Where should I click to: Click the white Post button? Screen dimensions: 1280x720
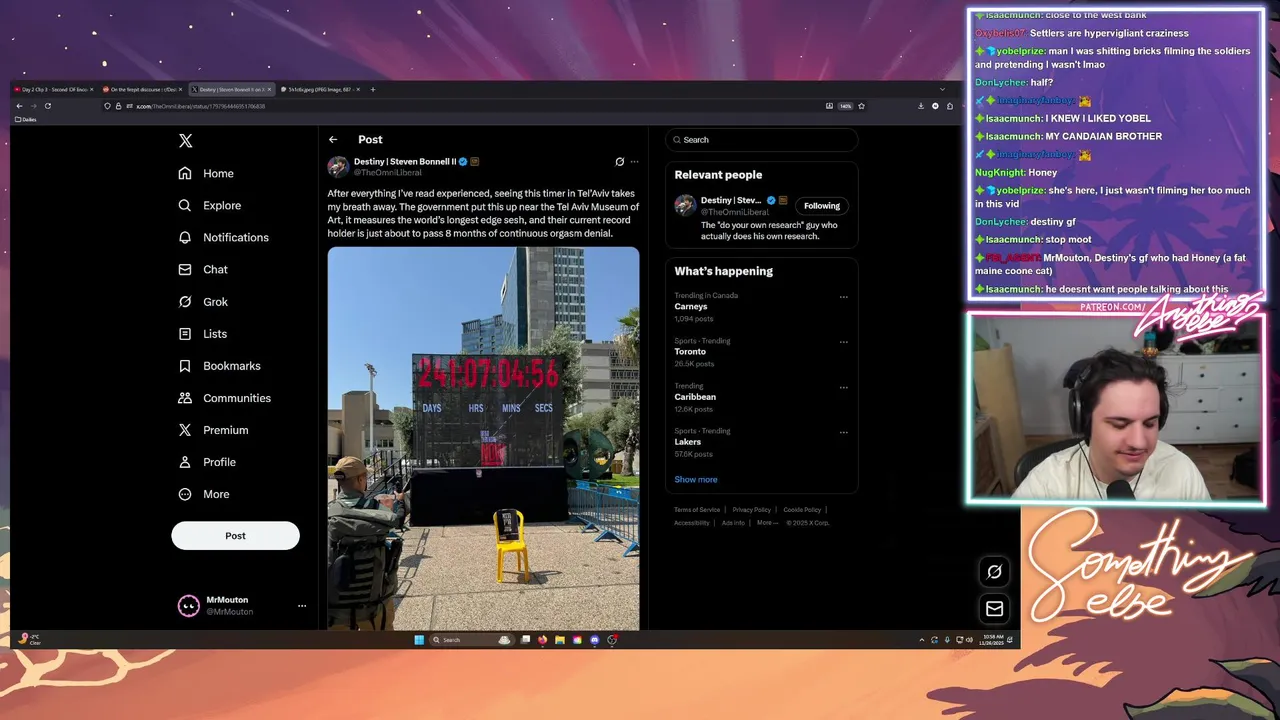pos(235,535)
